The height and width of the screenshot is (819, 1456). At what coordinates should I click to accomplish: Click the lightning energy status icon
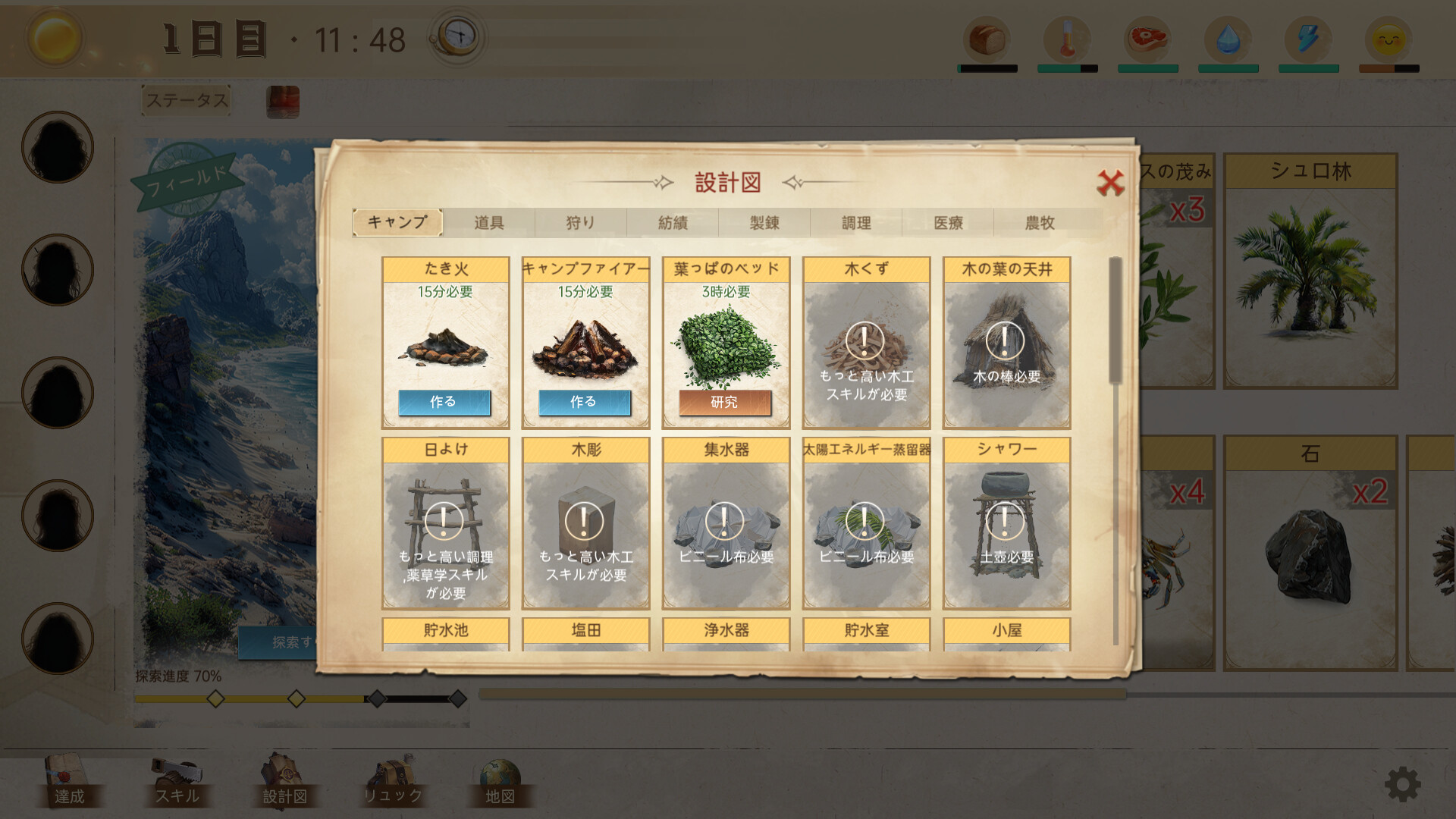[x=1308, y=39]
